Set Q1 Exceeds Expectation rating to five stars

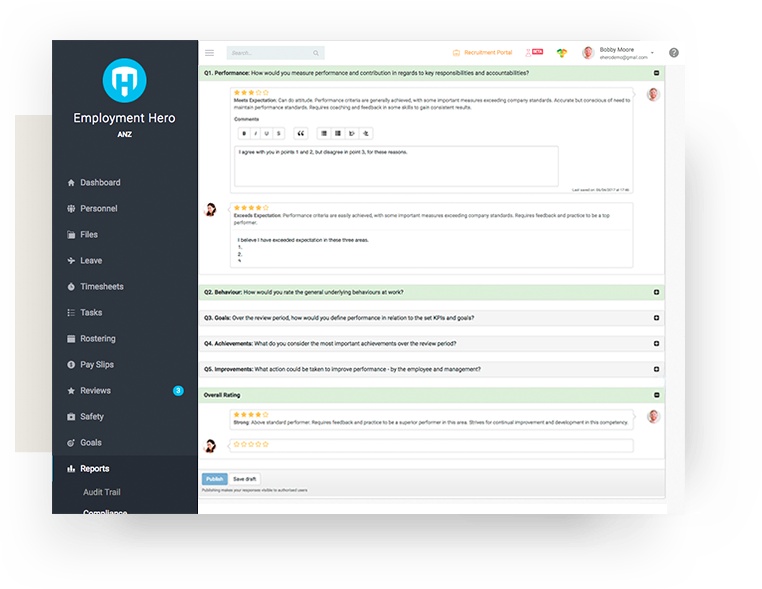coord(266,208)
